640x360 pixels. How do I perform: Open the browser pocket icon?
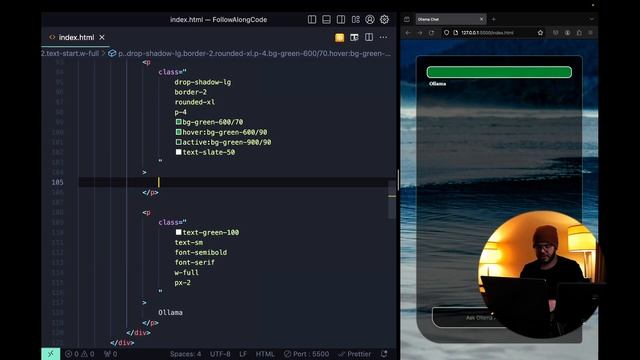click(556, 33)
